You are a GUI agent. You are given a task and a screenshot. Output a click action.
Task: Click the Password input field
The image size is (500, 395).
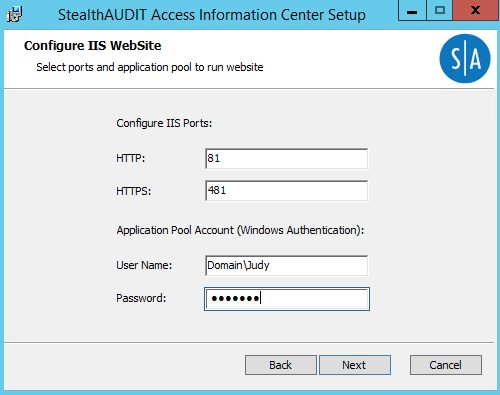pyautogui.click(x=287, y=299)
